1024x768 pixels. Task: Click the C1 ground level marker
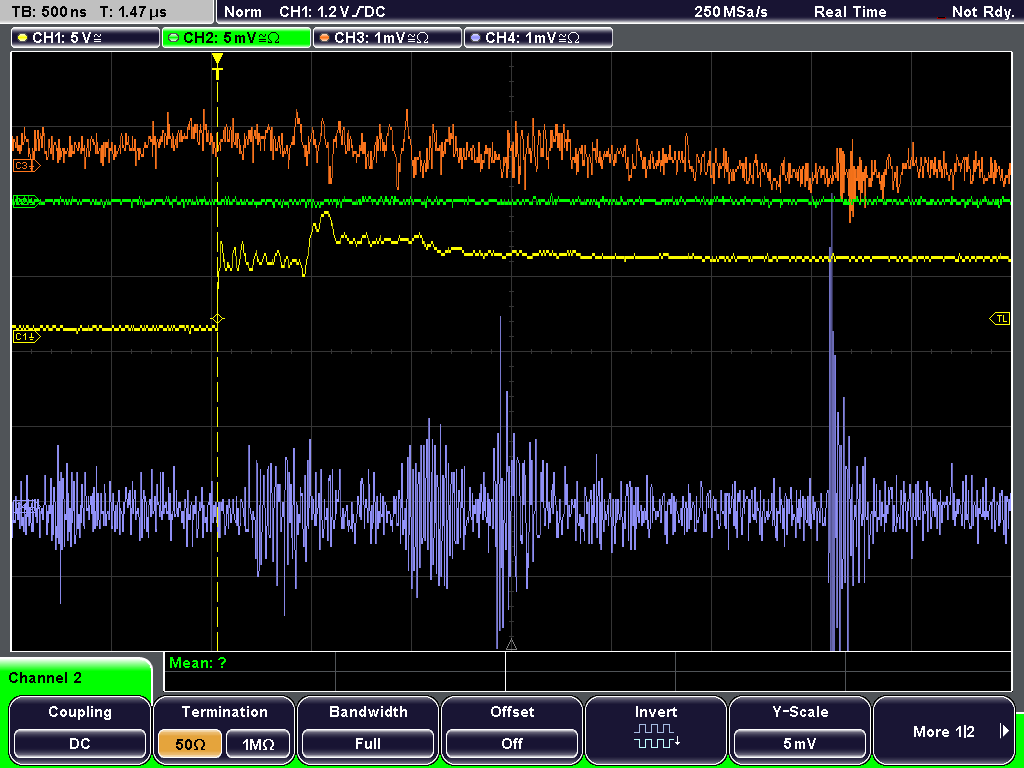click(27, 337)
